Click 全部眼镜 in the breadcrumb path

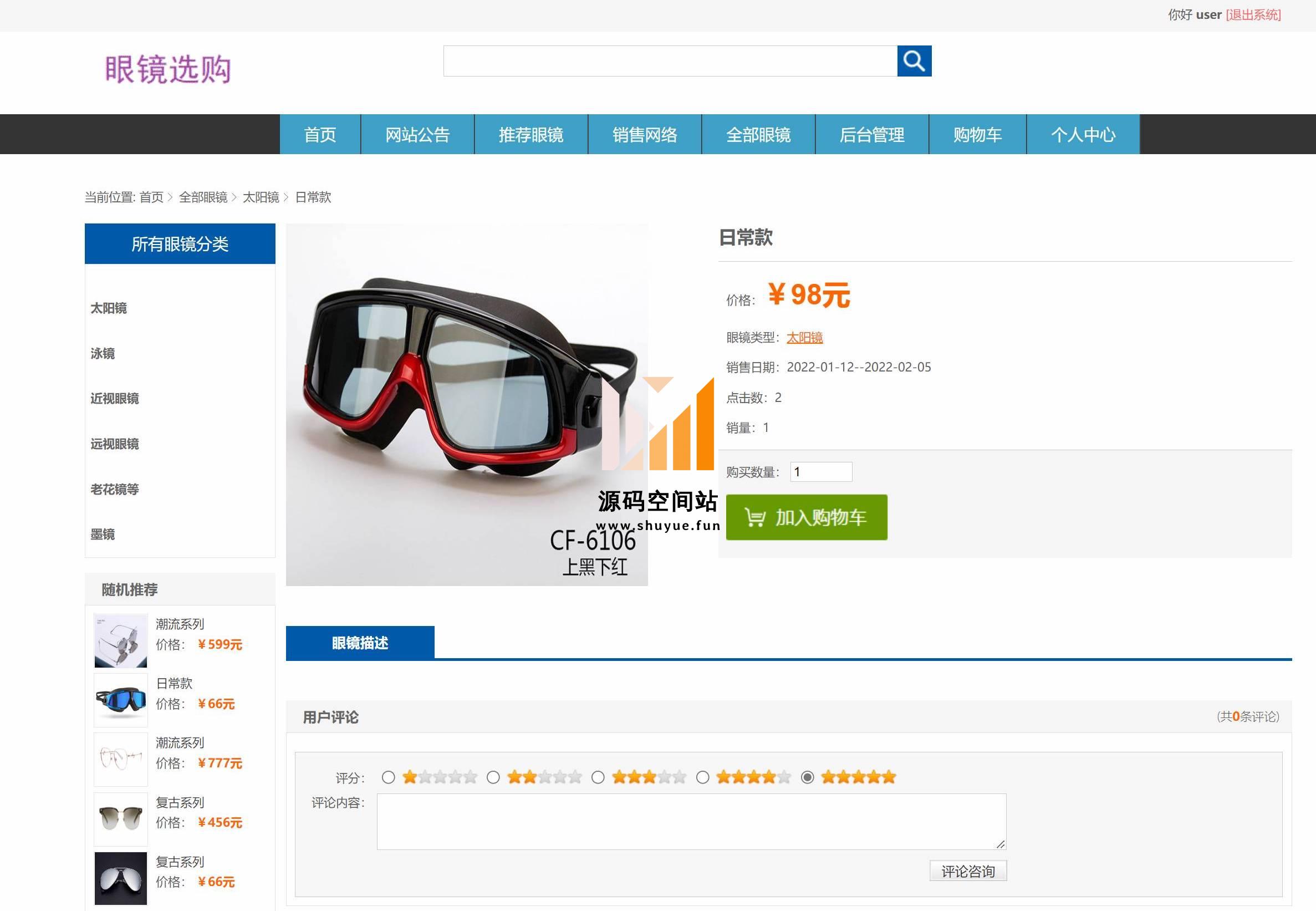click(203, 197)
